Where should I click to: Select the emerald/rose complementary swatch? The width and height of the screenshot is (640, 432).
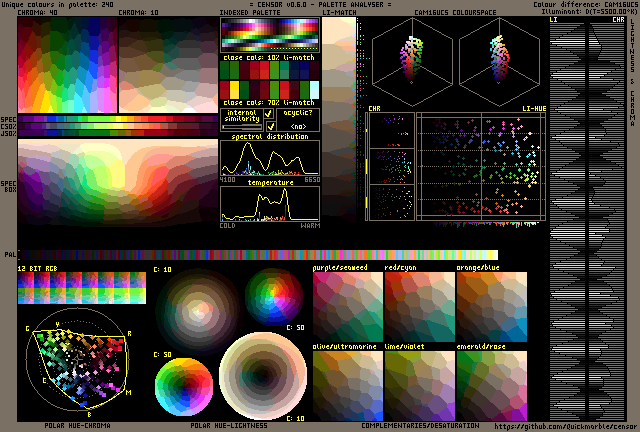point(491,385)
